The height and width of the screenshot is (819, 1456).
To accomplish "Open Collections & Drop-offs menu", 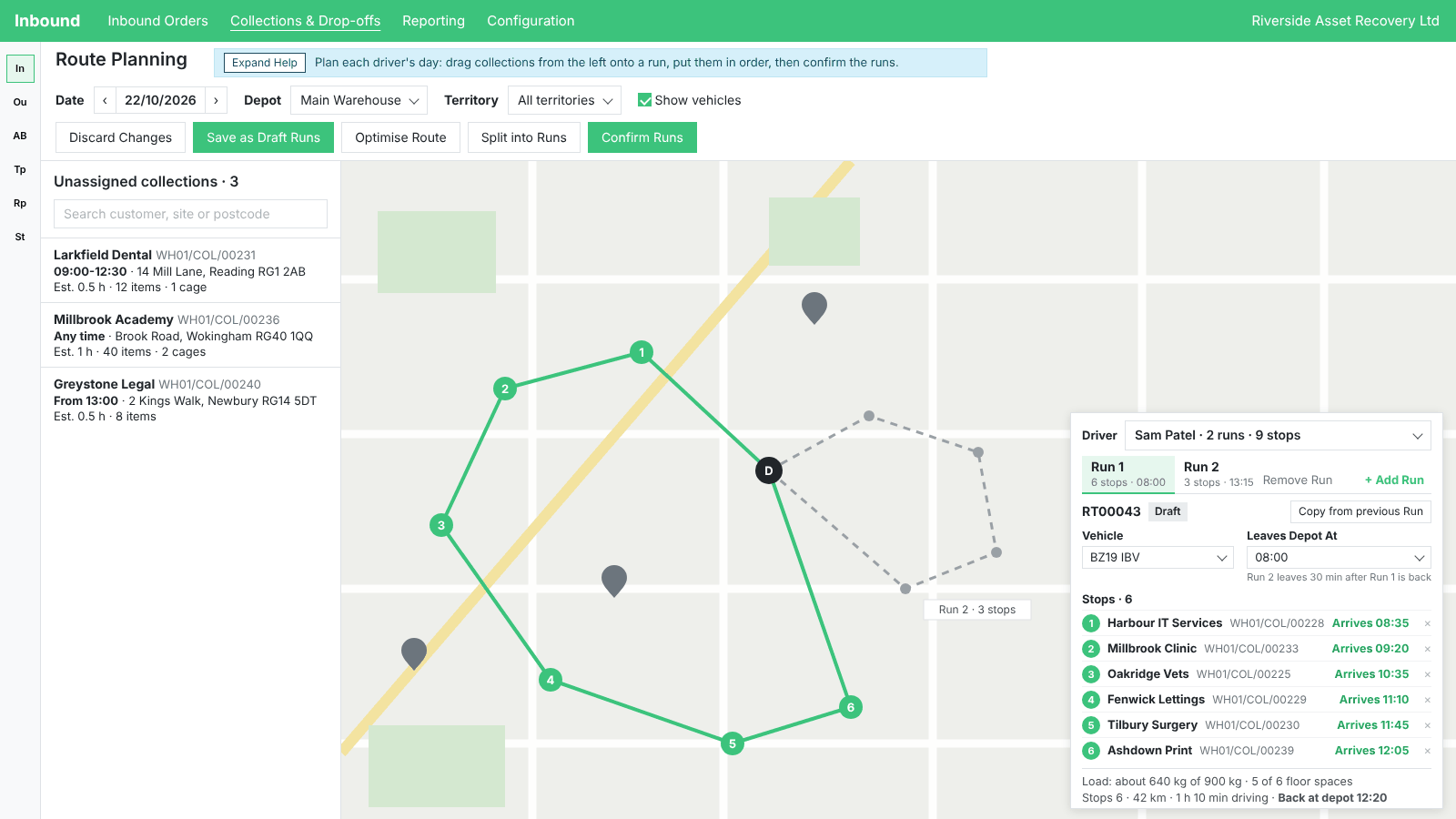I will [x=305, y=21].
